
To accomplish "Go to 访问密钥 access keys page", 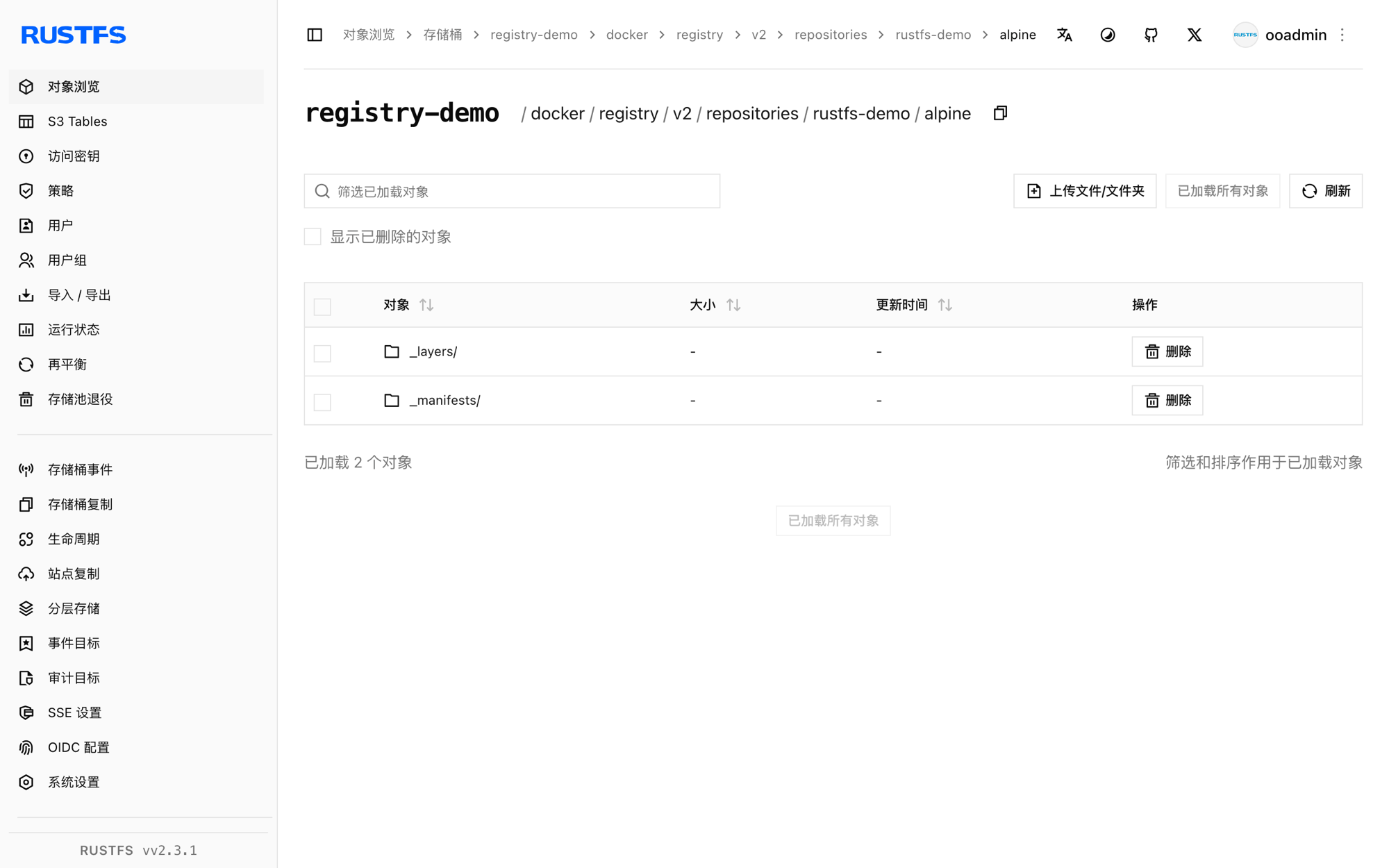I will (136, 156).
